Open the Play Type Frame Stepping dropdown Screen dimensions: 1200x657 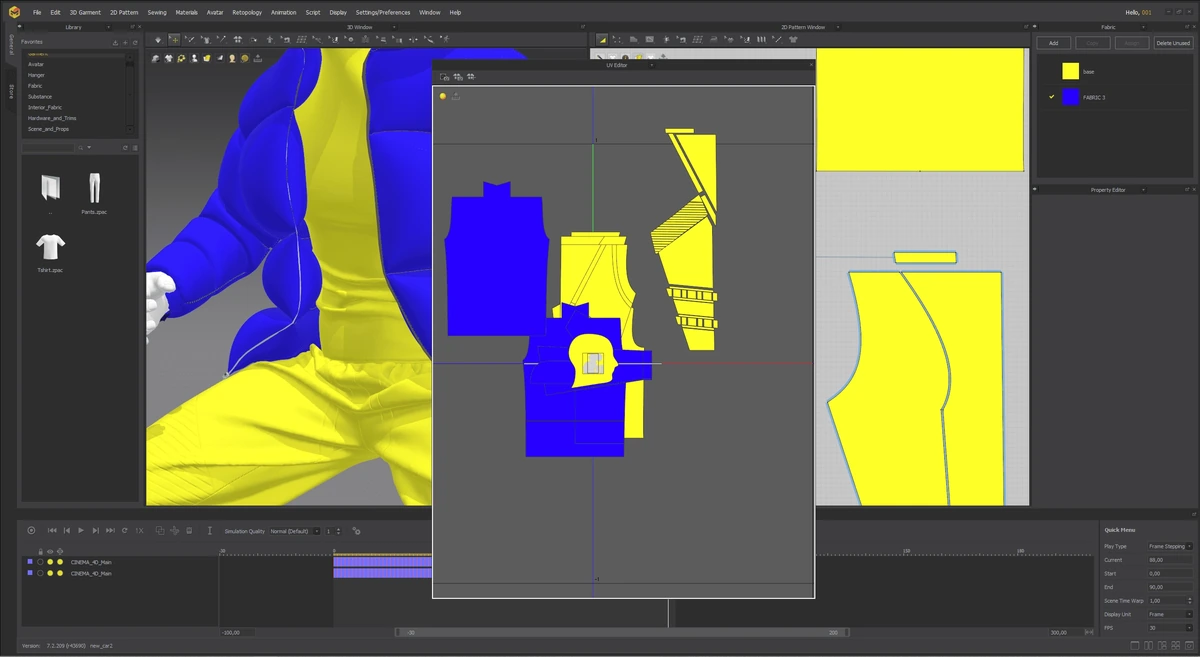[x=1170, y=547]
